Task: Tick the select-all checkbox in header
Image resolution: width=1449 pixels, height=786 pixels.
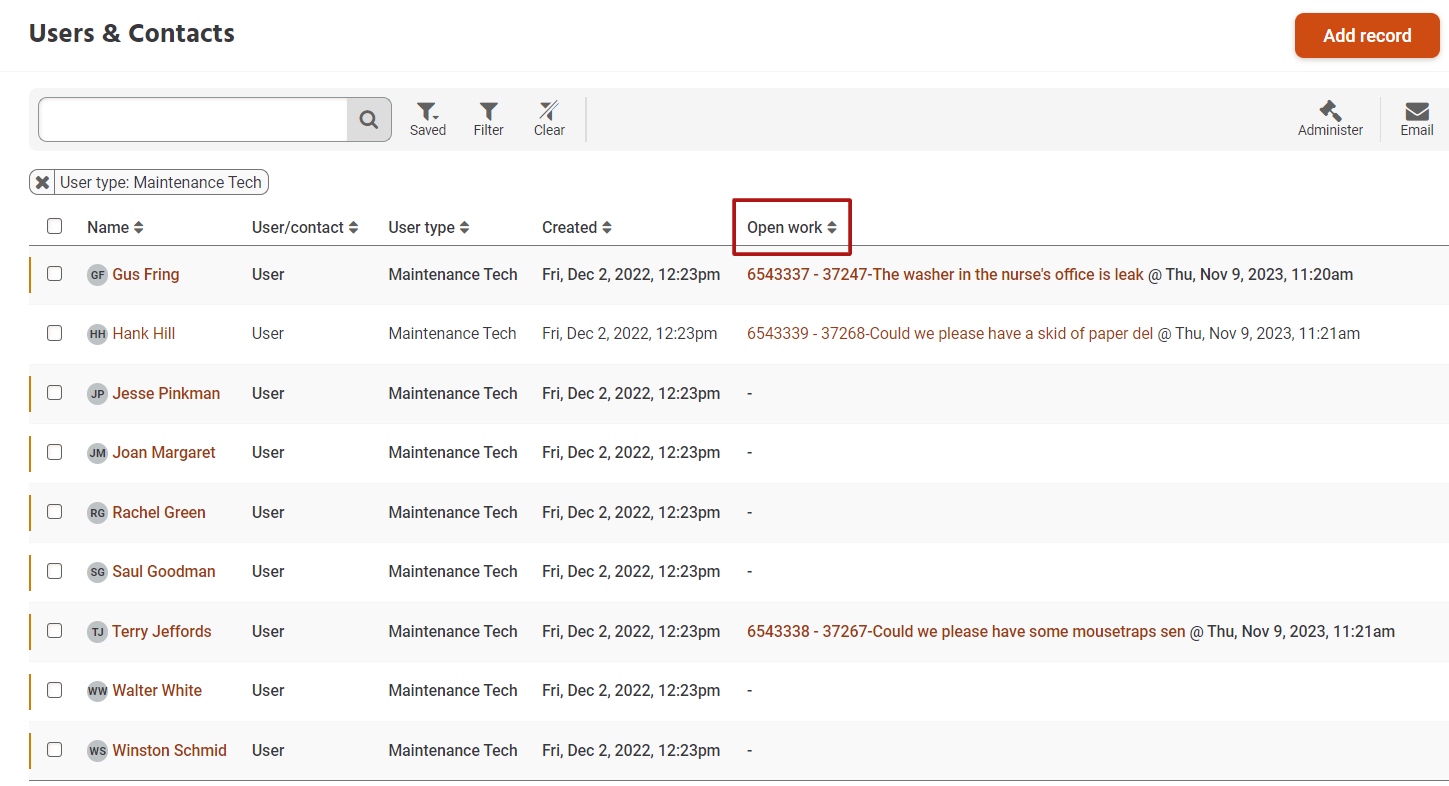Action: [54, 226]
